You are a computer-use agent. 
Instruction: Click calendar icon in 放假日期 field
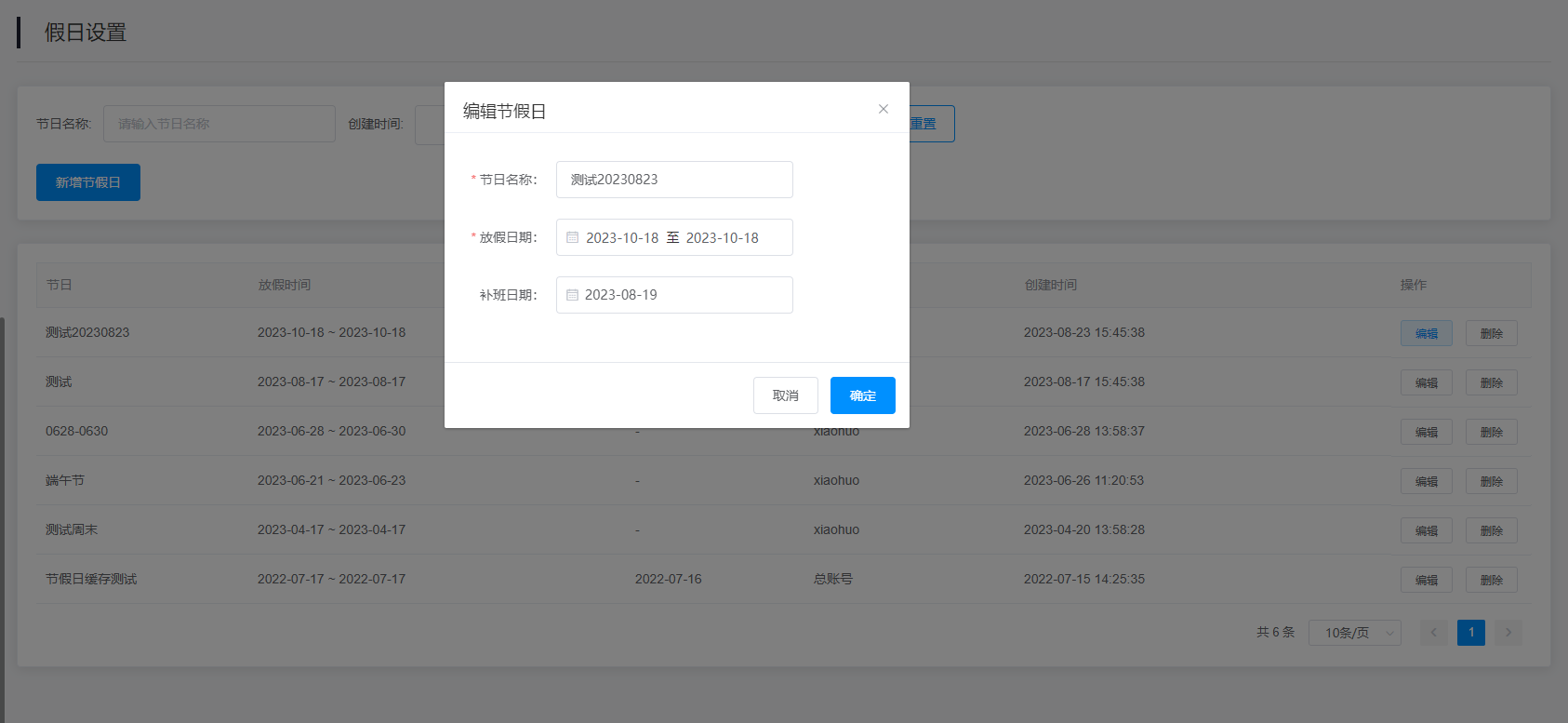tap(573, 237)
